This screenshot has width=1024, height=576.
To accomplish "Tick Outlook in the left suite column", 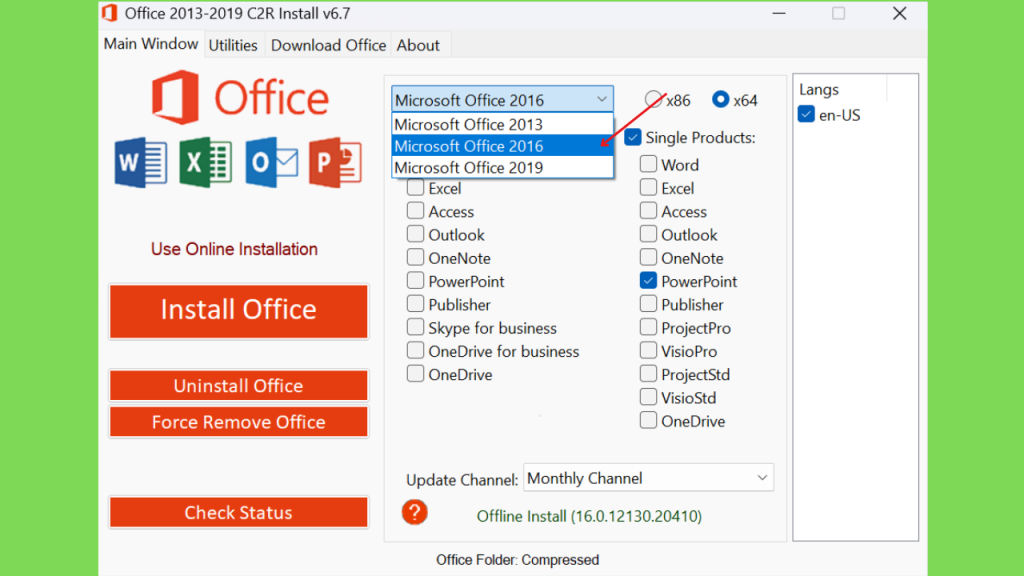I will [x=415, y=234].
